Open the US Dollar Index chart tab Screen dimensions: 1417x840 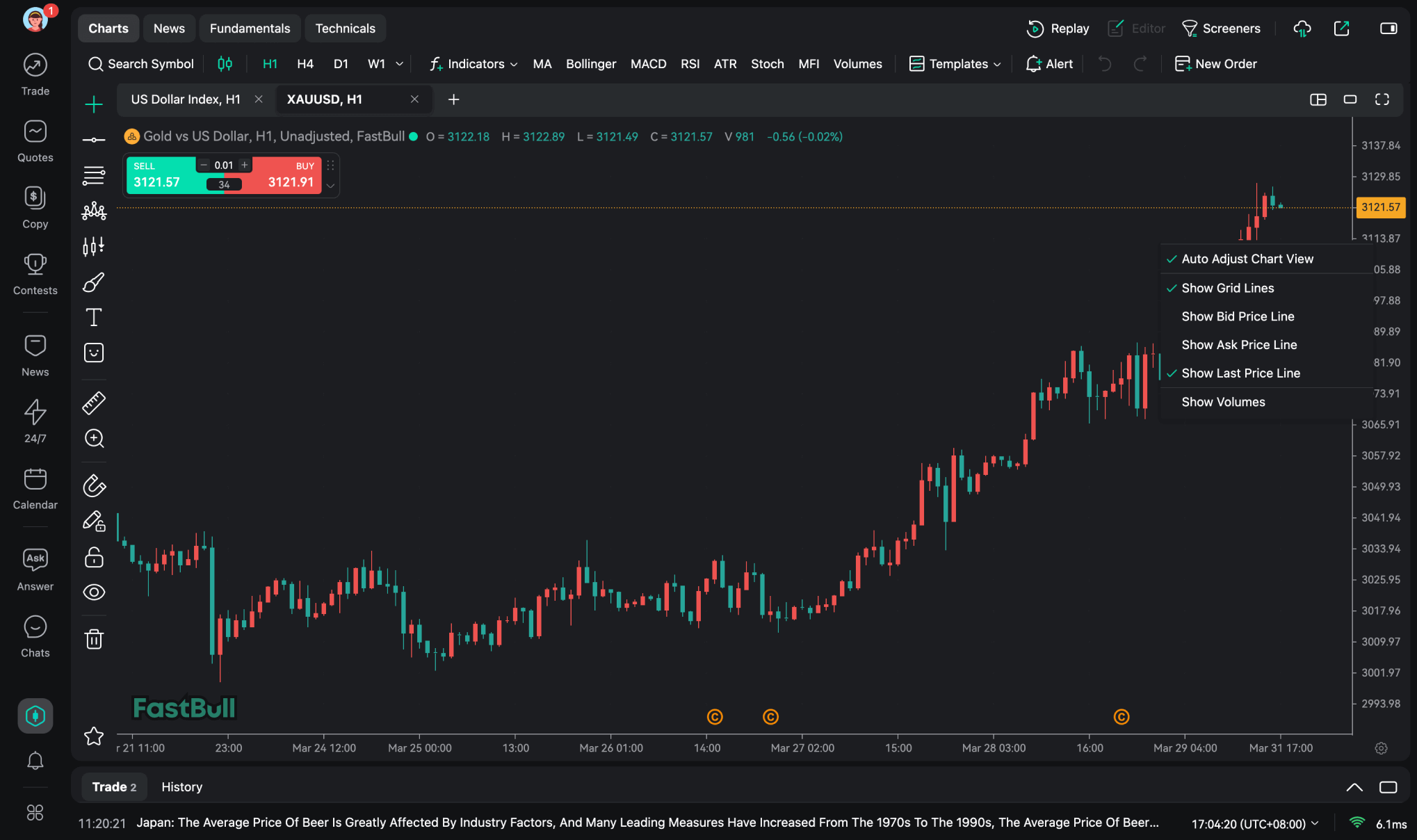click(186, 99)
